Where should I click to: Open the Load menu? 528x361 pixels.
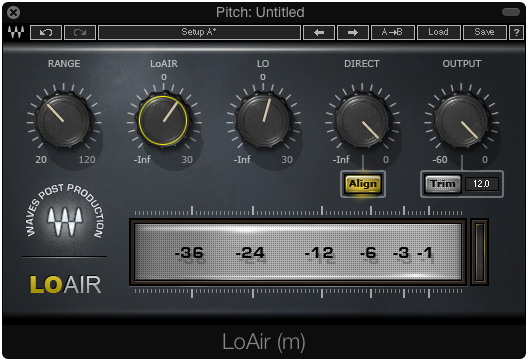pyautogui.click(x=438, y=33)
